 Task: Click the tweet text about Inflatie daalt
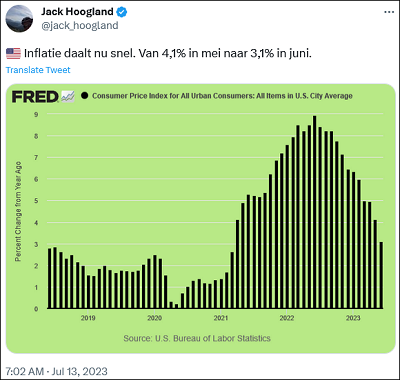point(168,53)
